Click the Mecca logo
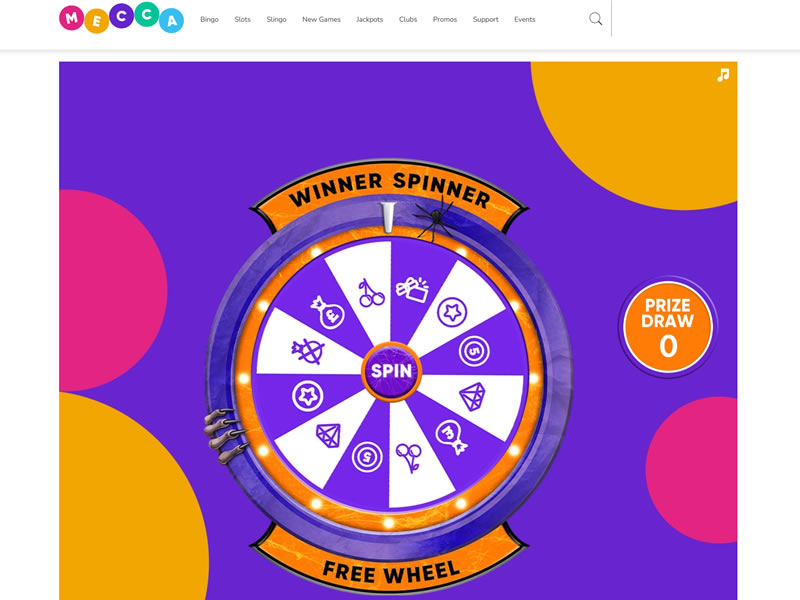Screen dimensions: 800x600 pyautogui.click(x=121, y=19)
